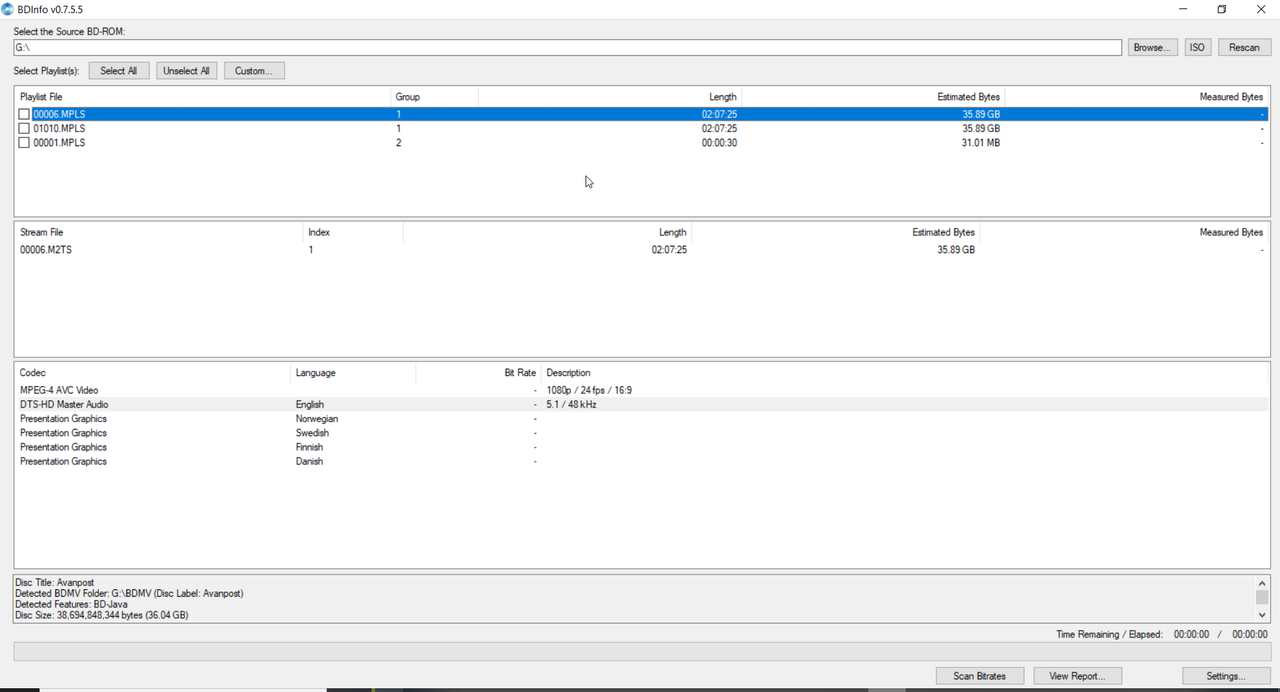Tick the 00001.MPLS playlist checkbox

click(24, 143)
